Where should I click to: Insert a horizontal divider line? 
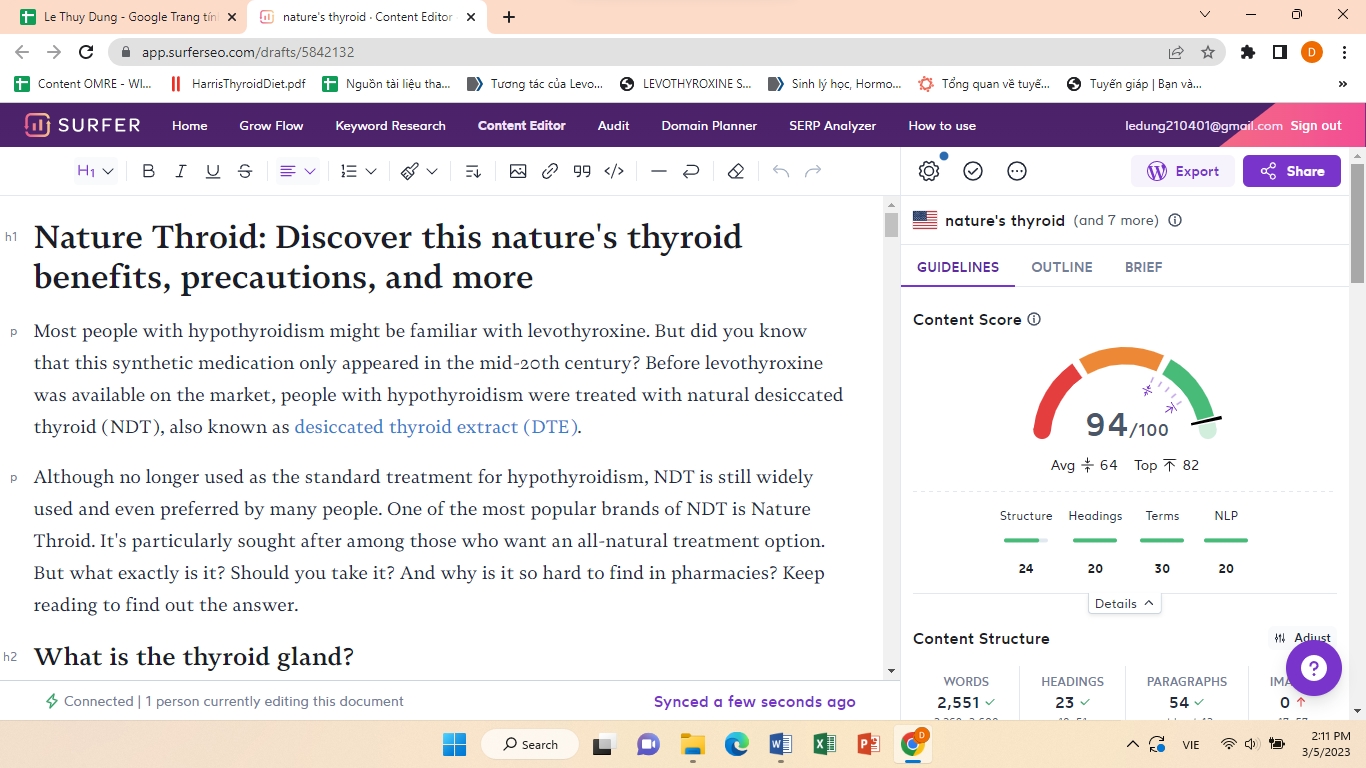pos(659,171)
